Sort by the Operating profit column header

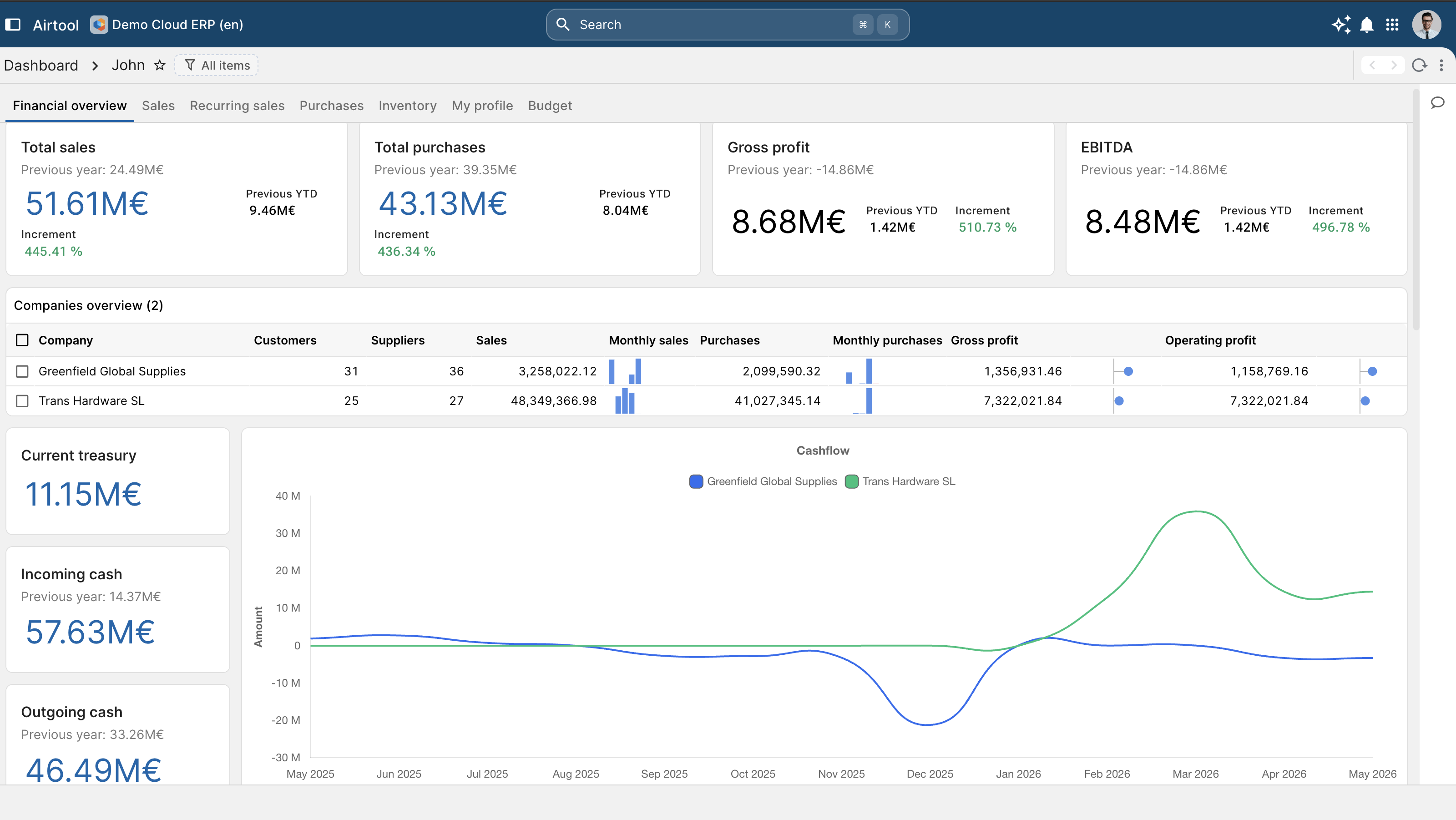[x=1210, y=340]
